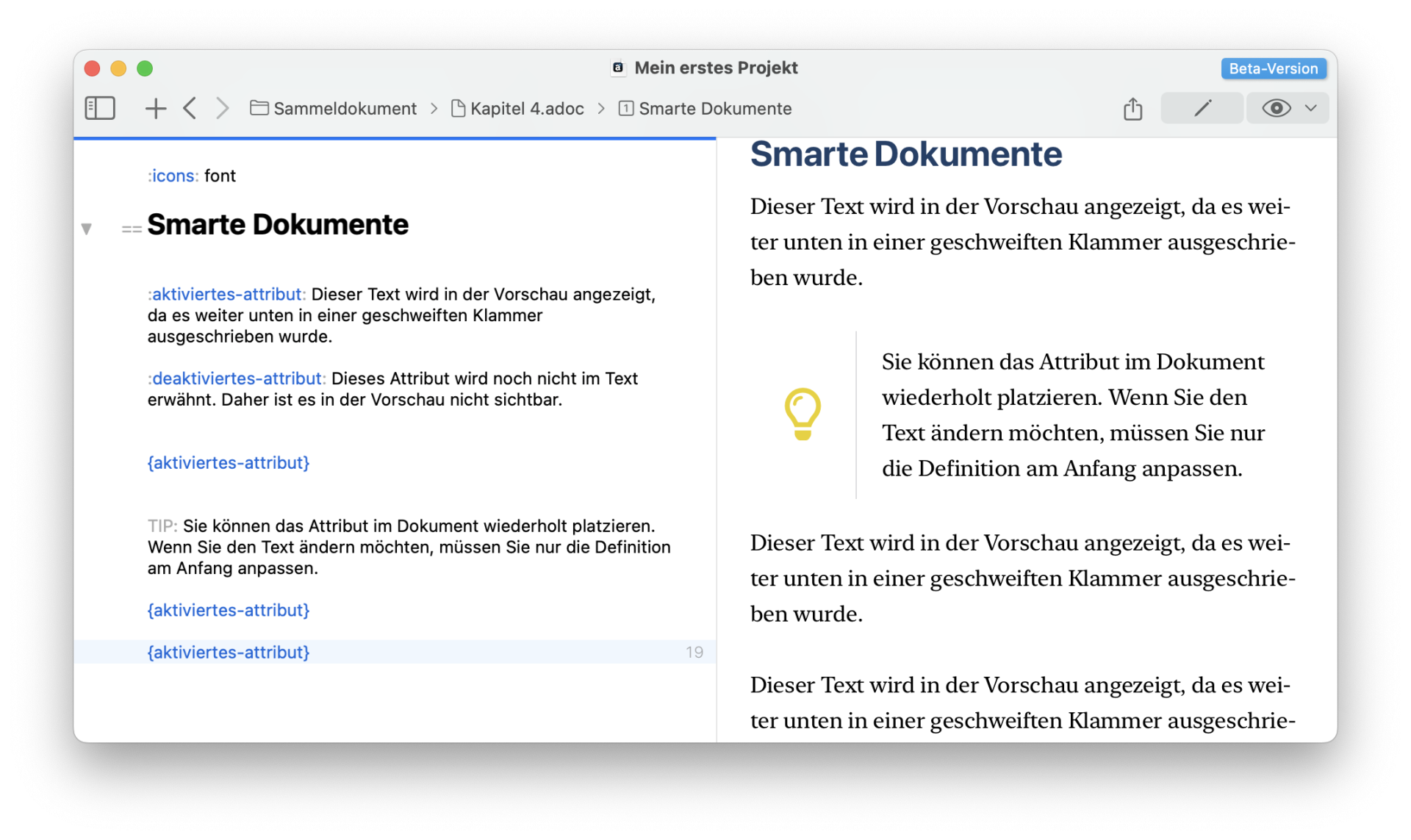Toggle the sidebar panel

click(100, 108)
